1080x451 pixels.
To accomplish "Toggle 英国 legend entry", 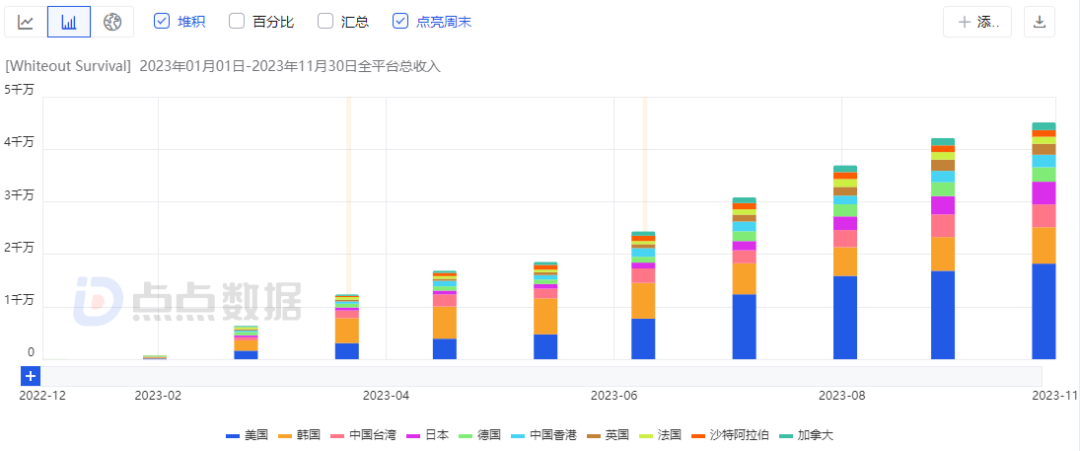I will click(608, 435).
